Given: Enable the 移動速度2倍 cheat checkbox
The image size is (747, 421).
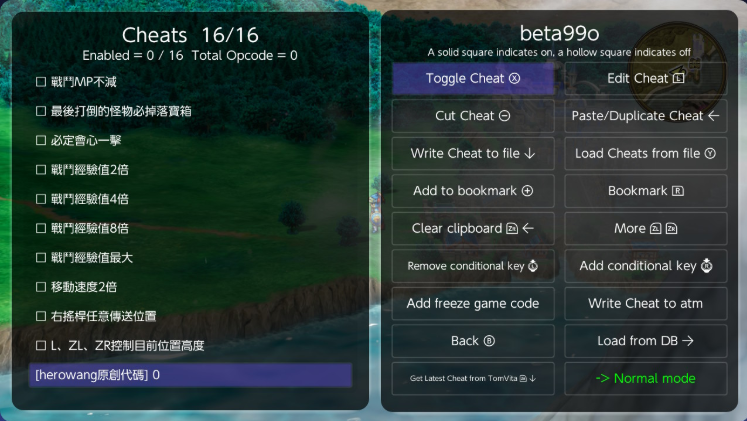Looking at the screenshot, I should click(x=41, y=287).
